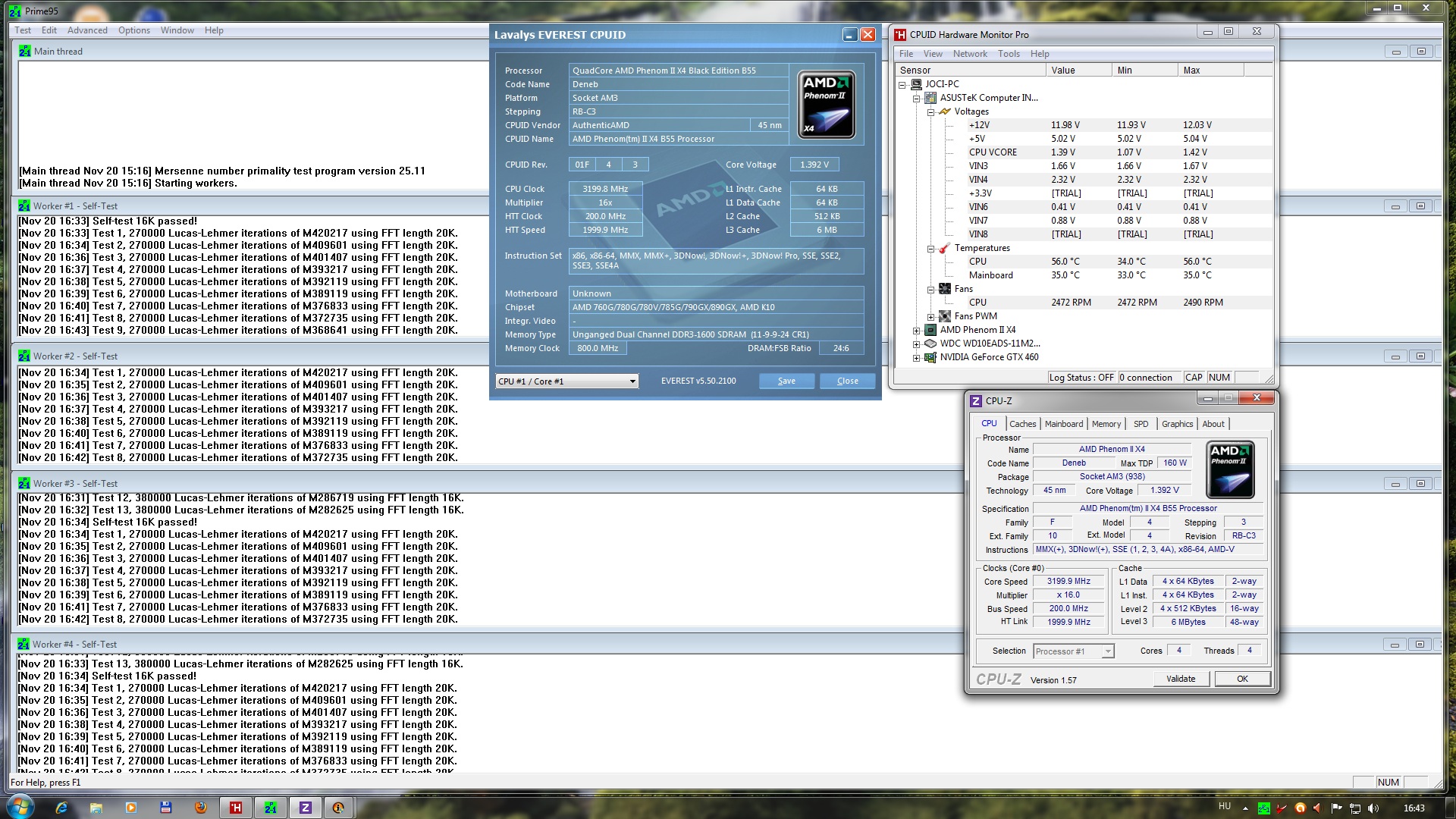Click the Temperatures thermometer icon
The image size is (1456, 819).
(945, 248)
